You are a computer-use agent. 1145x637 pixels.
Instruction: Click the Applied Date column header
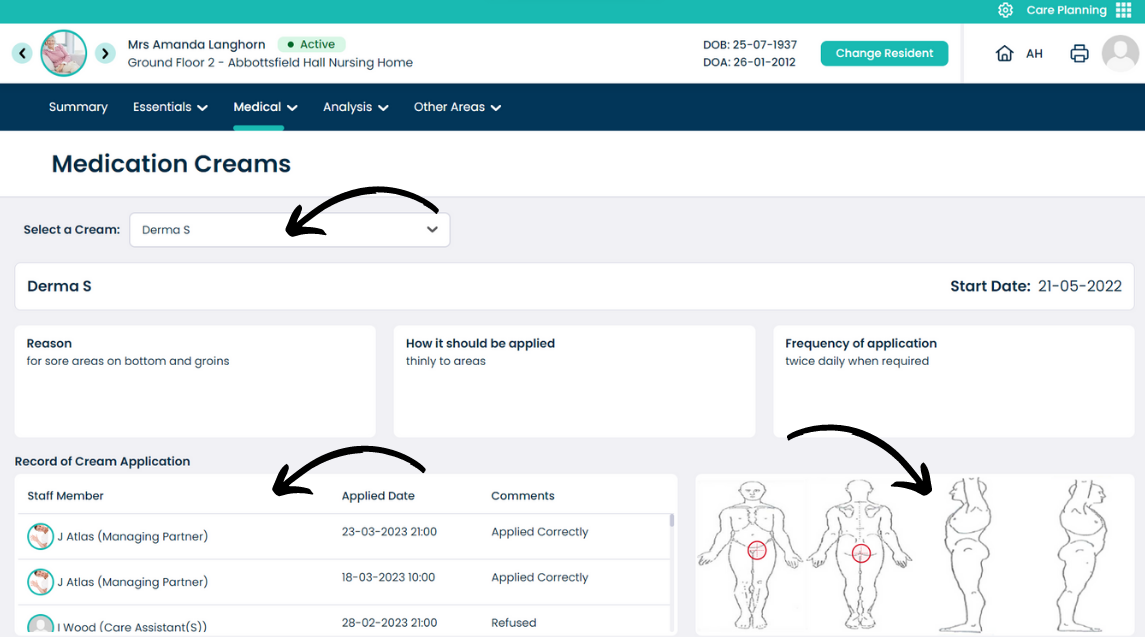click(378, 495)
